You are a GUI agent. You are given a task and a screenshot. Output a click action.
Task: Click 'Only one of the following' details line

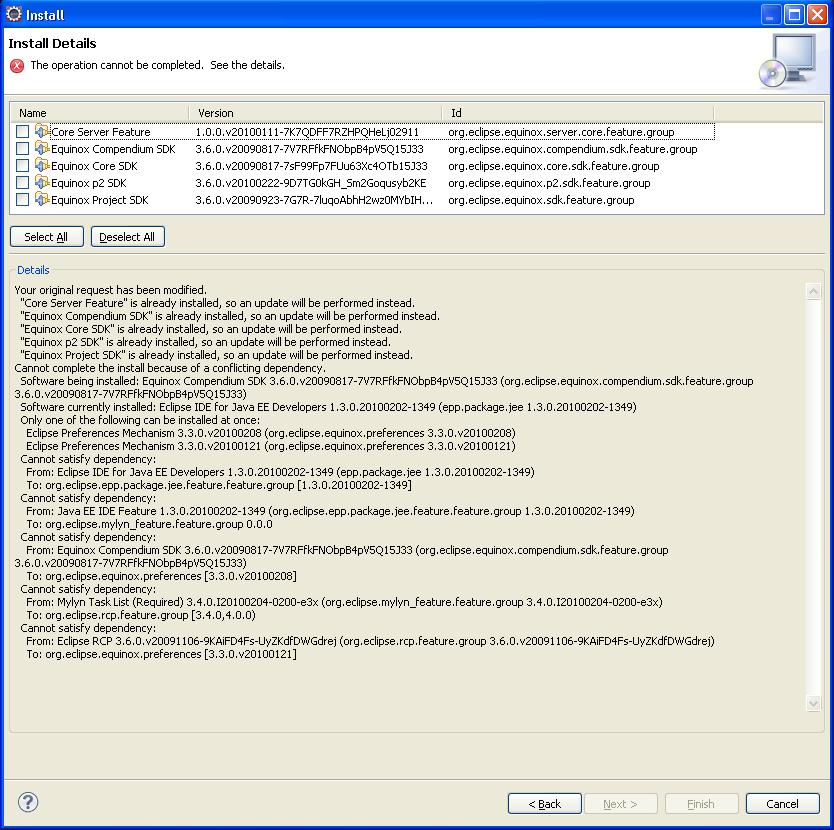coord(140,420)
